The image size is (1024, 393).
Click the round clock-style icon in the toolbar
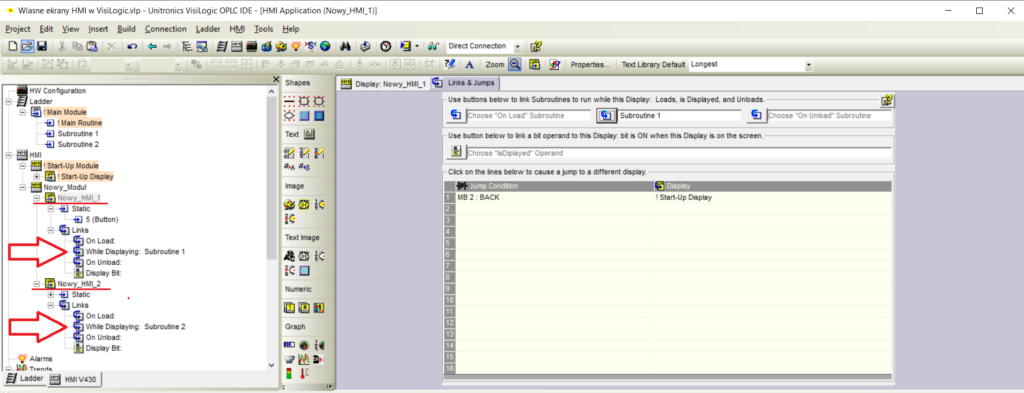(386, 46)
